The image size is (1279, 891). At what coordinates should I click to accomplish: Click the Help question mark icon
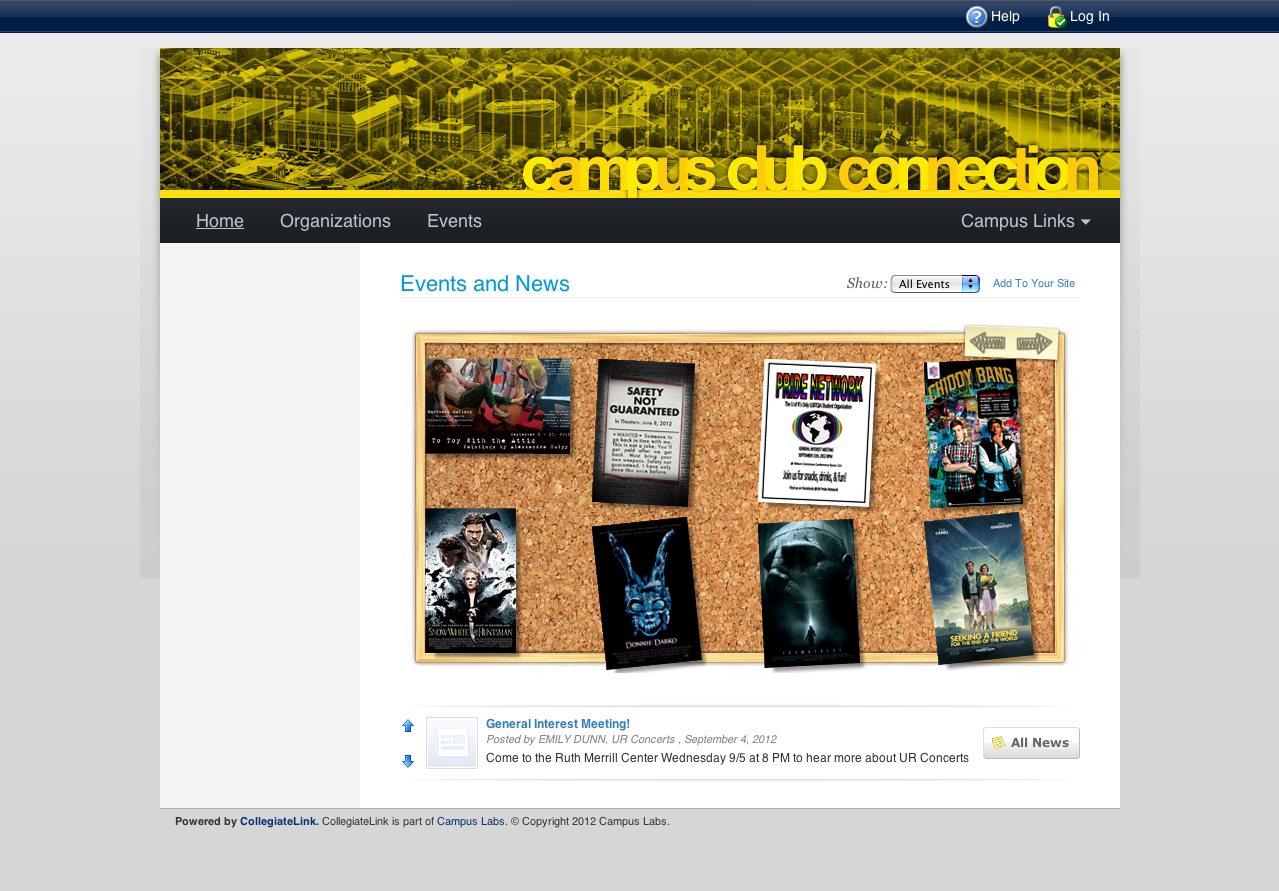tap(976, 17)
